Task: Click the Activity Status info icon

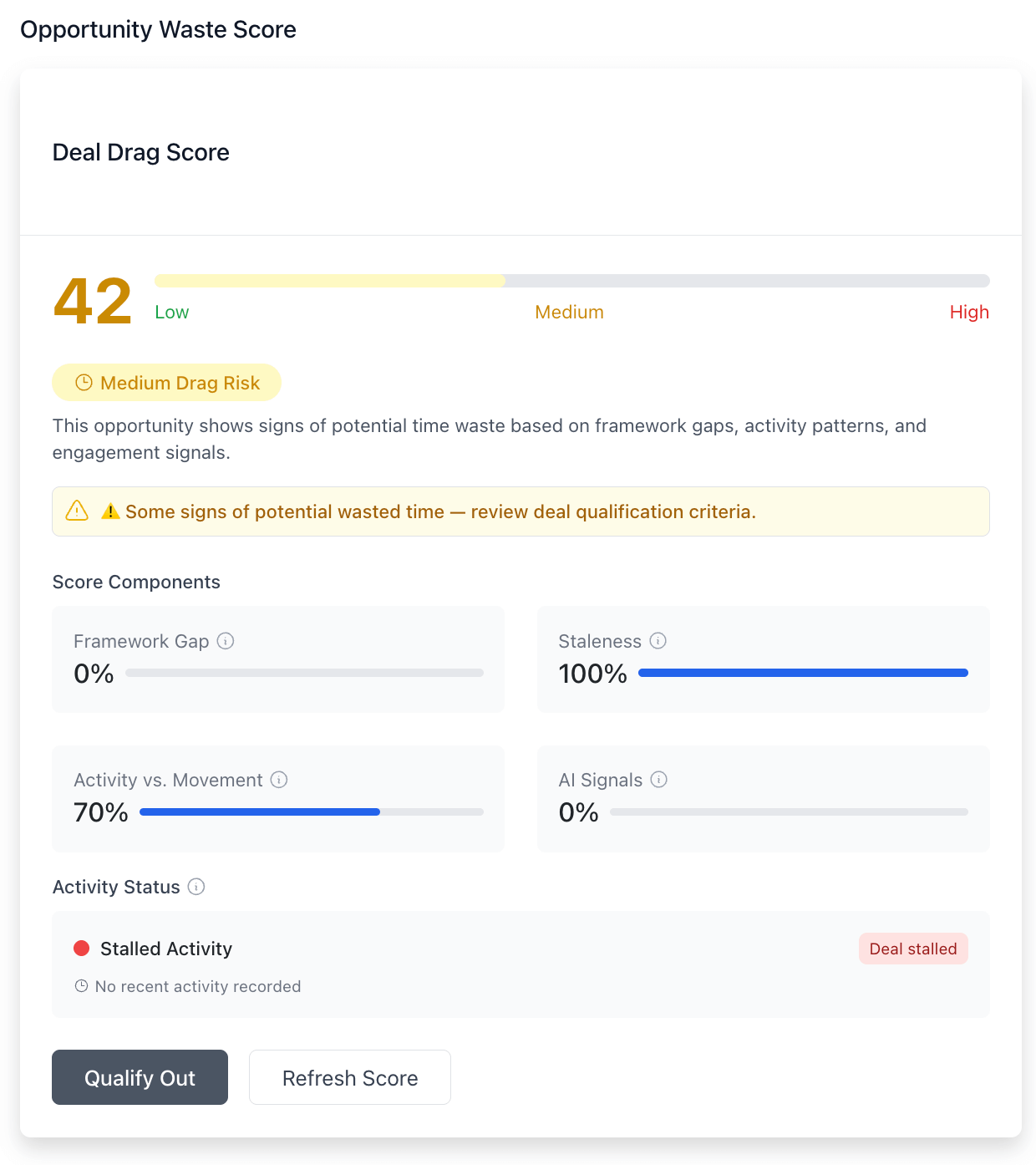Action: point(196,887)
